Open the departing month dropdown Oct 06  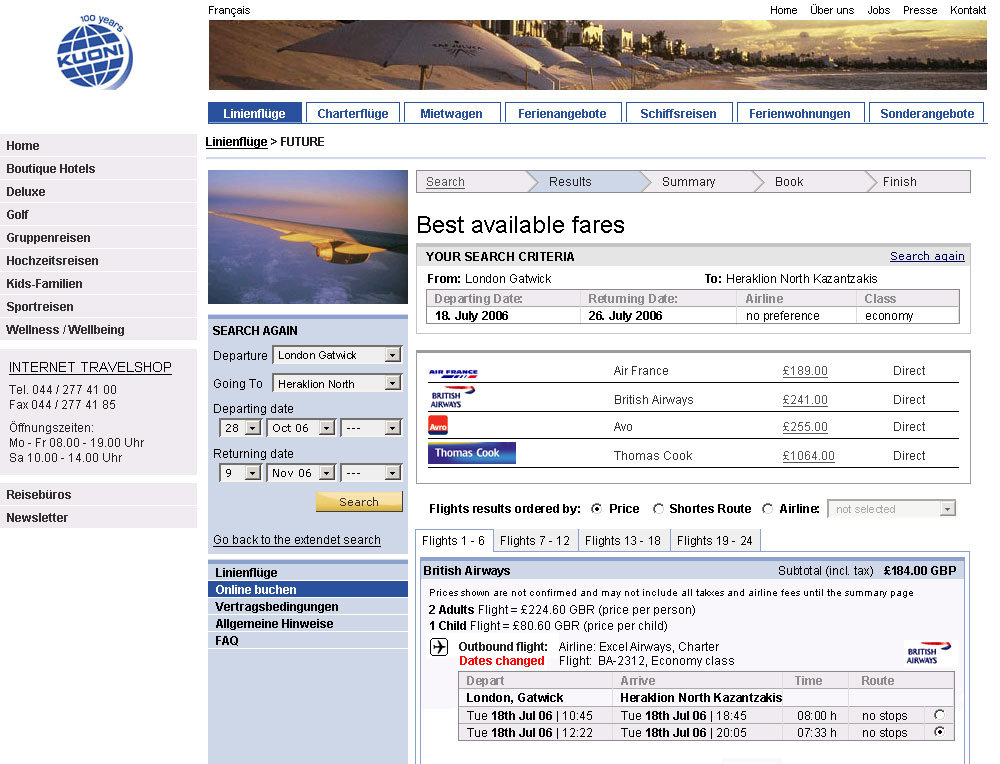(x=301, y=427)
